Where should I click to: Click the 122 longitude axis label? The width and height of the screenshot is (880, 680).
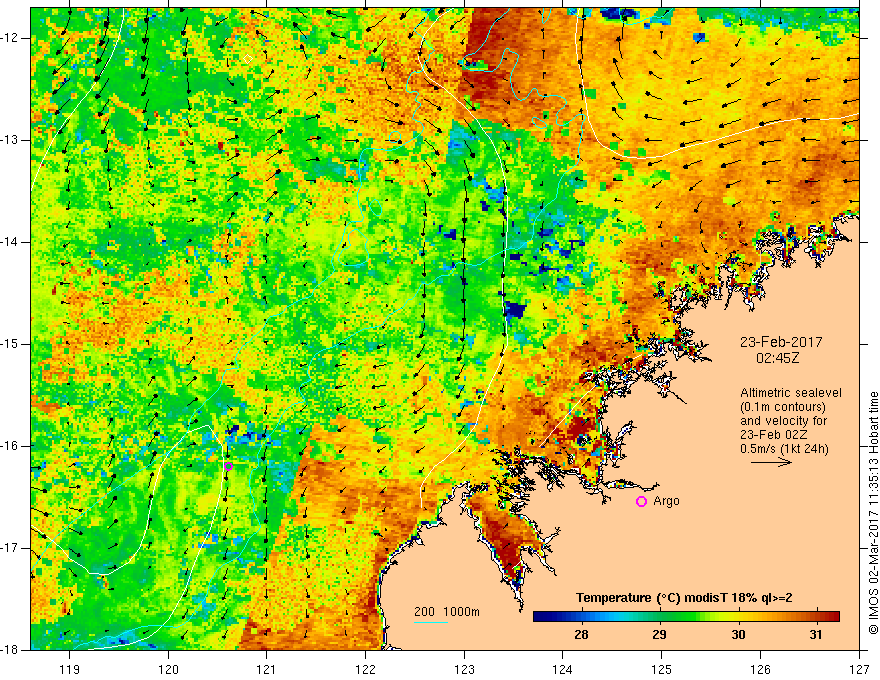(365, 669)
